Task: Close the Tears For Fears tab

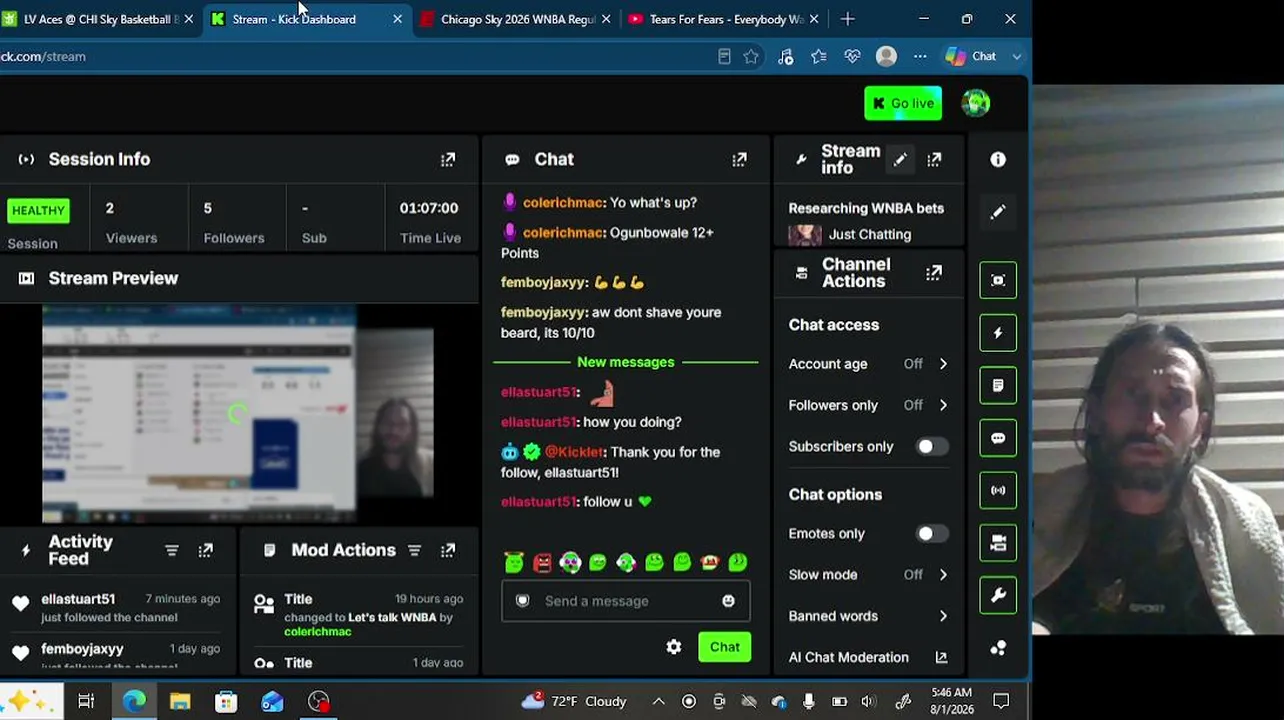Action: 813,19
